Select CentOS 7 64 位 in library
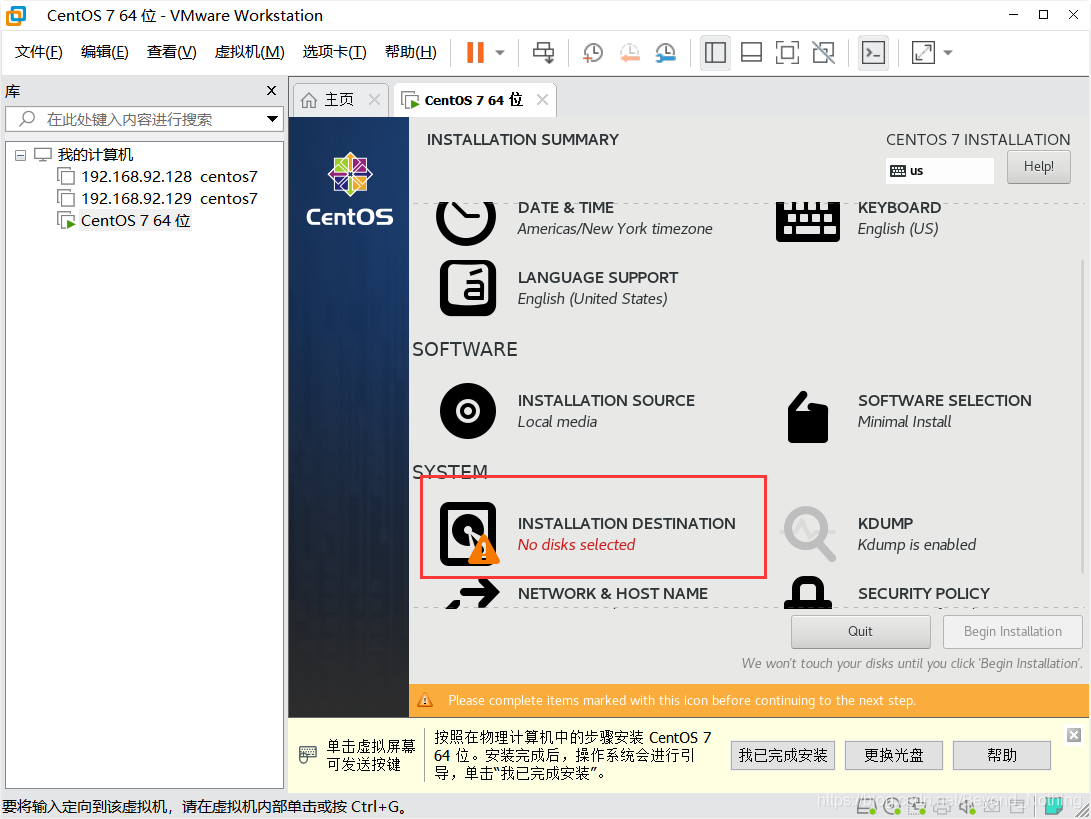1091x819 pixels. [x=135, y=221]
